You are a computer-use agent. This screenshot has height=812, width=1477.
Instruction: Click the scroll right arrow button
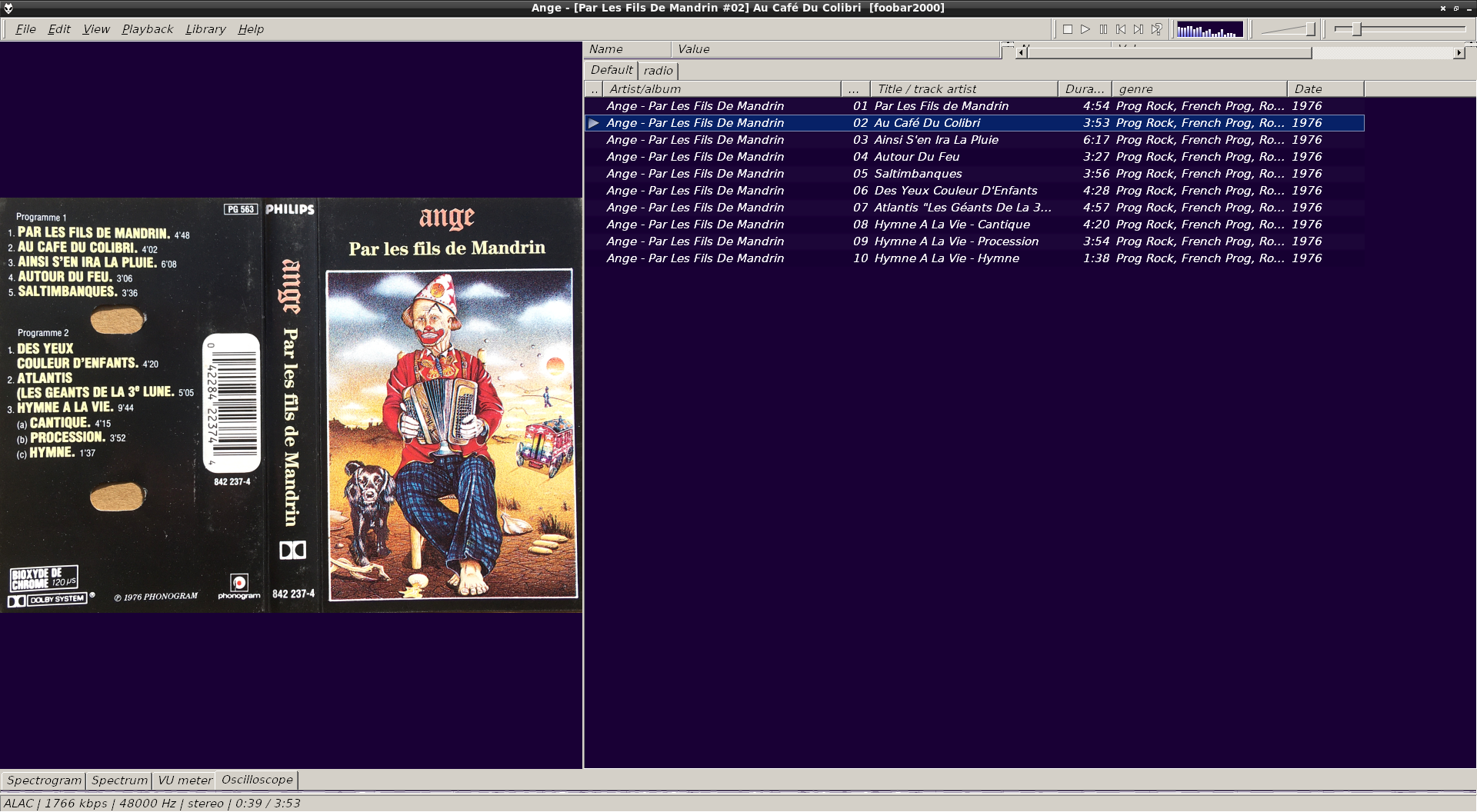coord(1459,53)
